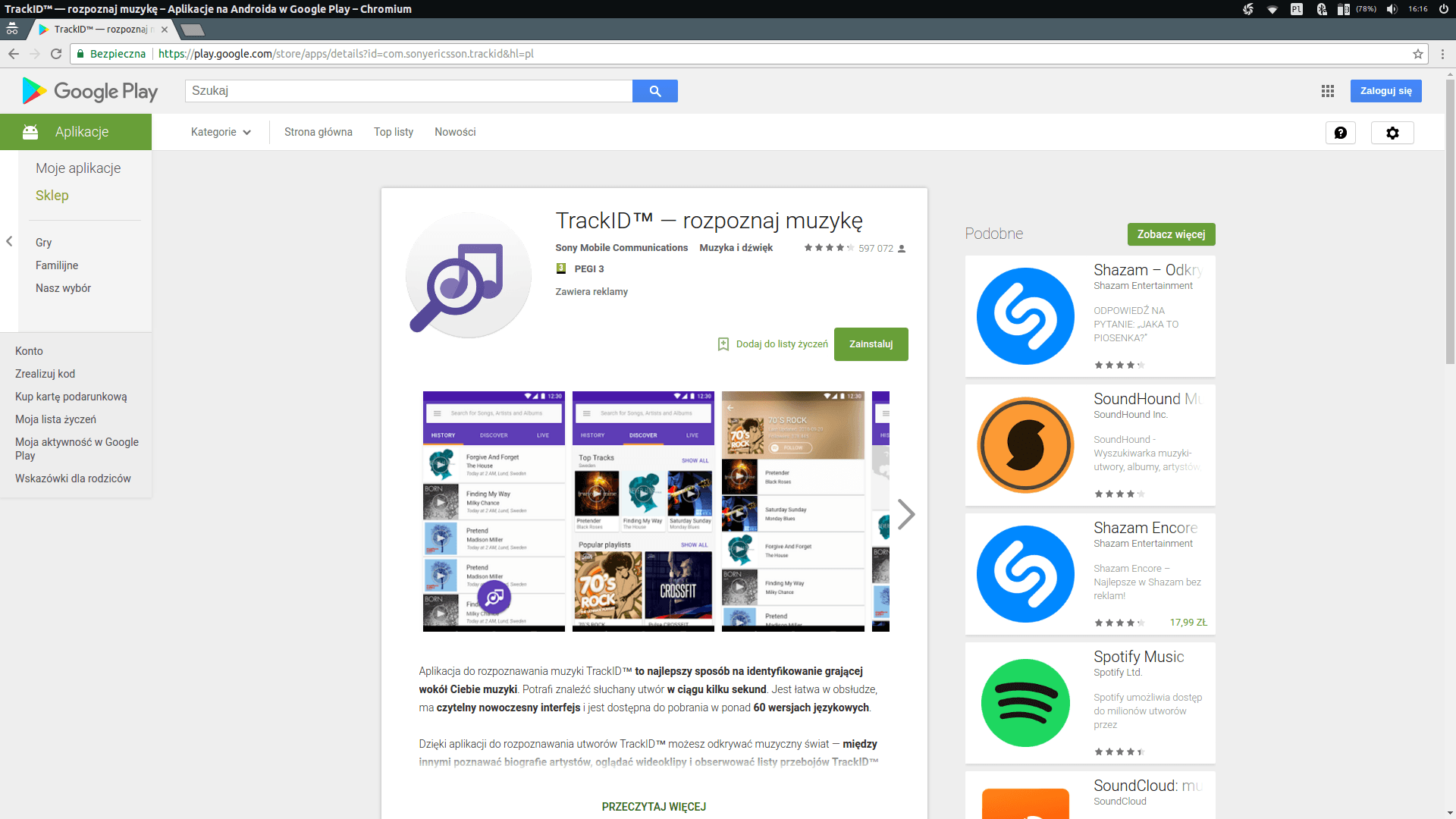1456x819 pixels.
Task: Open the Discover screenshot thumbnail
Action: pyautogui.click(x=643, y=511)
